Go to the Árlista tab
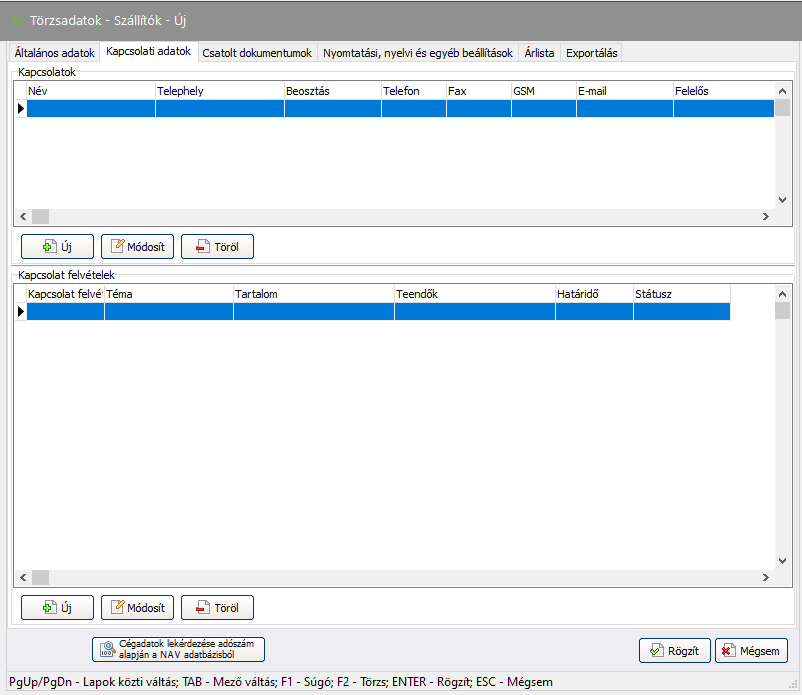Screen dimensions: 802x695 539,52
